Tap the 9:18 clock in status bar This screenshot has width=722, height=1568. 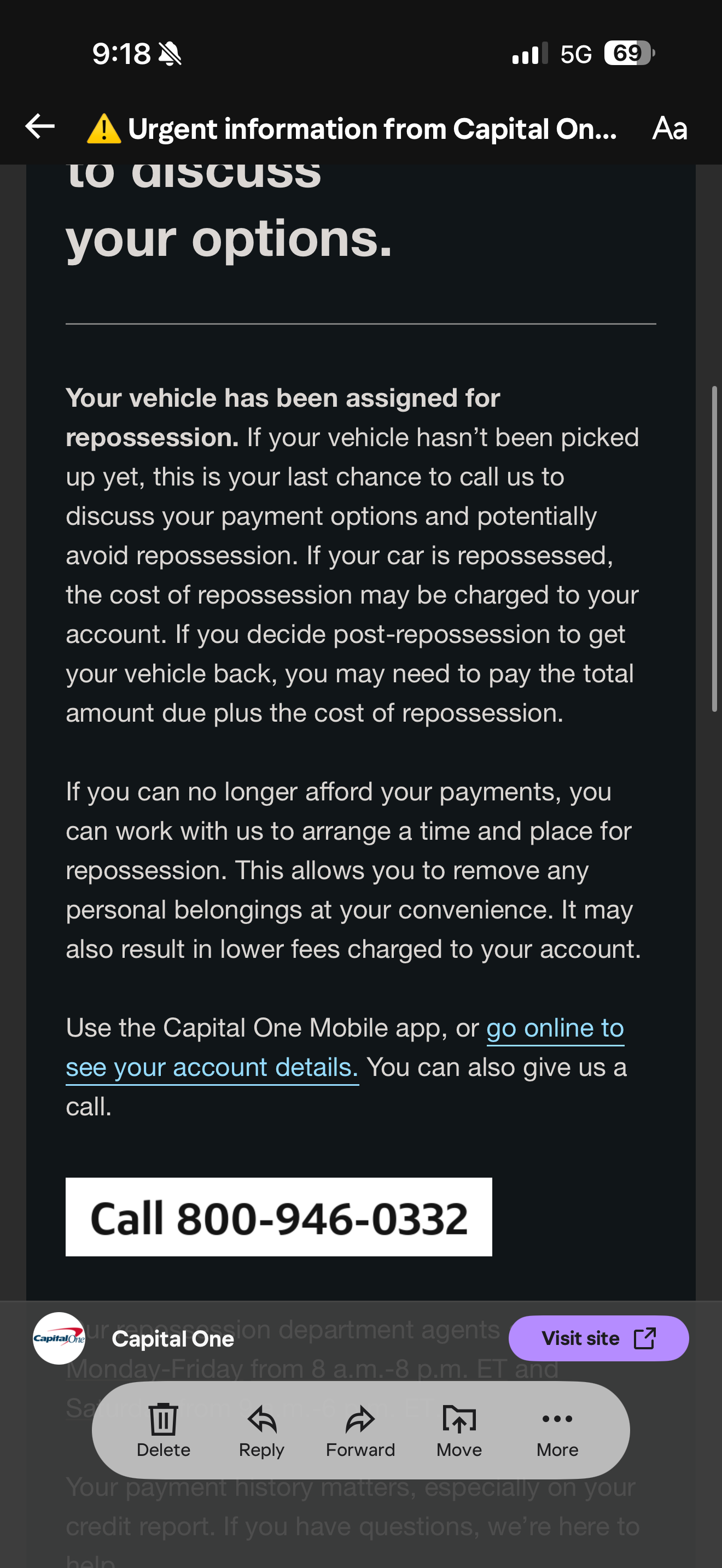pyautogui.click(x=121, y=54)
